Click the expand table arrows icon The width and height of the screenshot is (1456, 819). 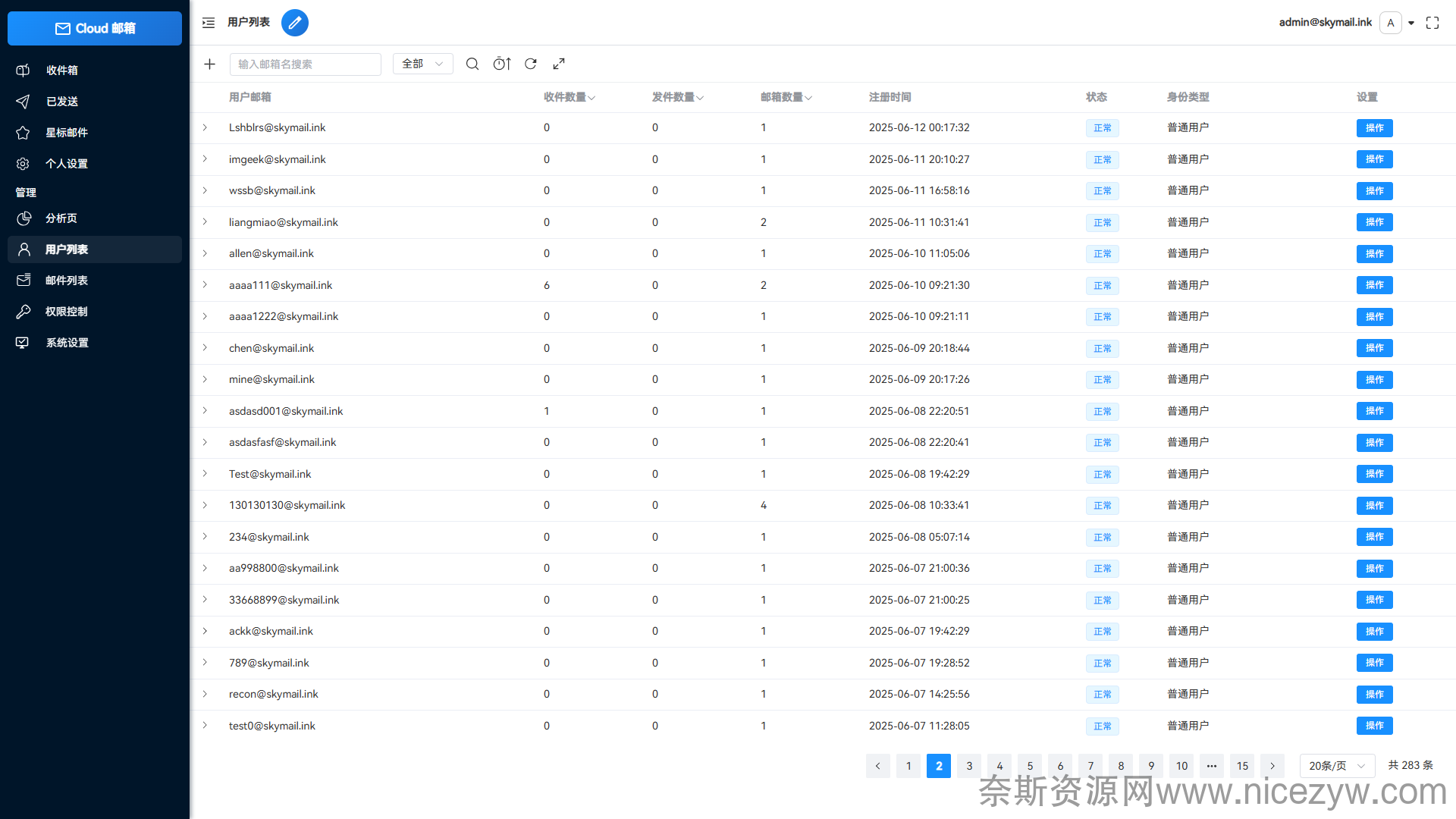[x=559, y=64]
